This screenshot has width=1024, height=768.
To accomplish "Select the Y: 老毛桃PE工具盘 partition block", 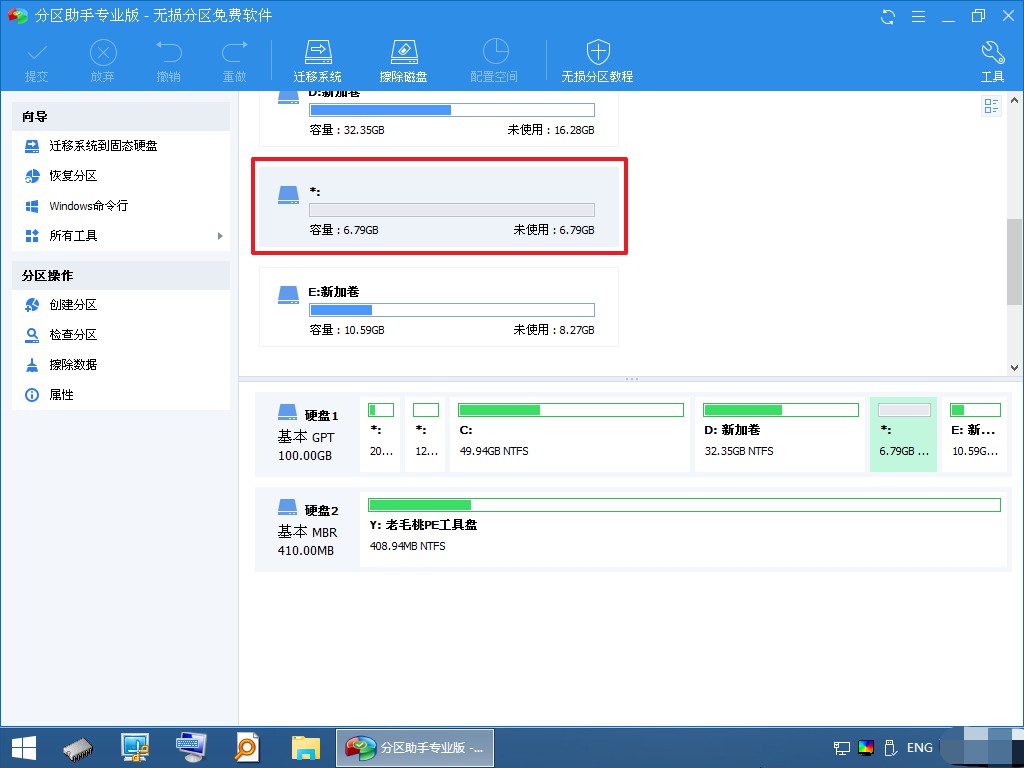I will point(683,529).
